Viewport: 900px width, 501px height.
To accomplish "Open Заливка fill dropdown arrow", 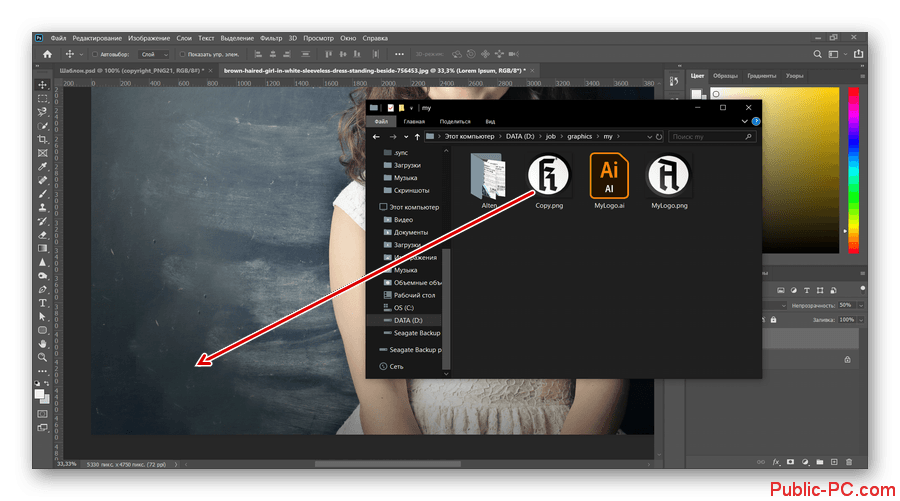I will click(x=861, y=320).
